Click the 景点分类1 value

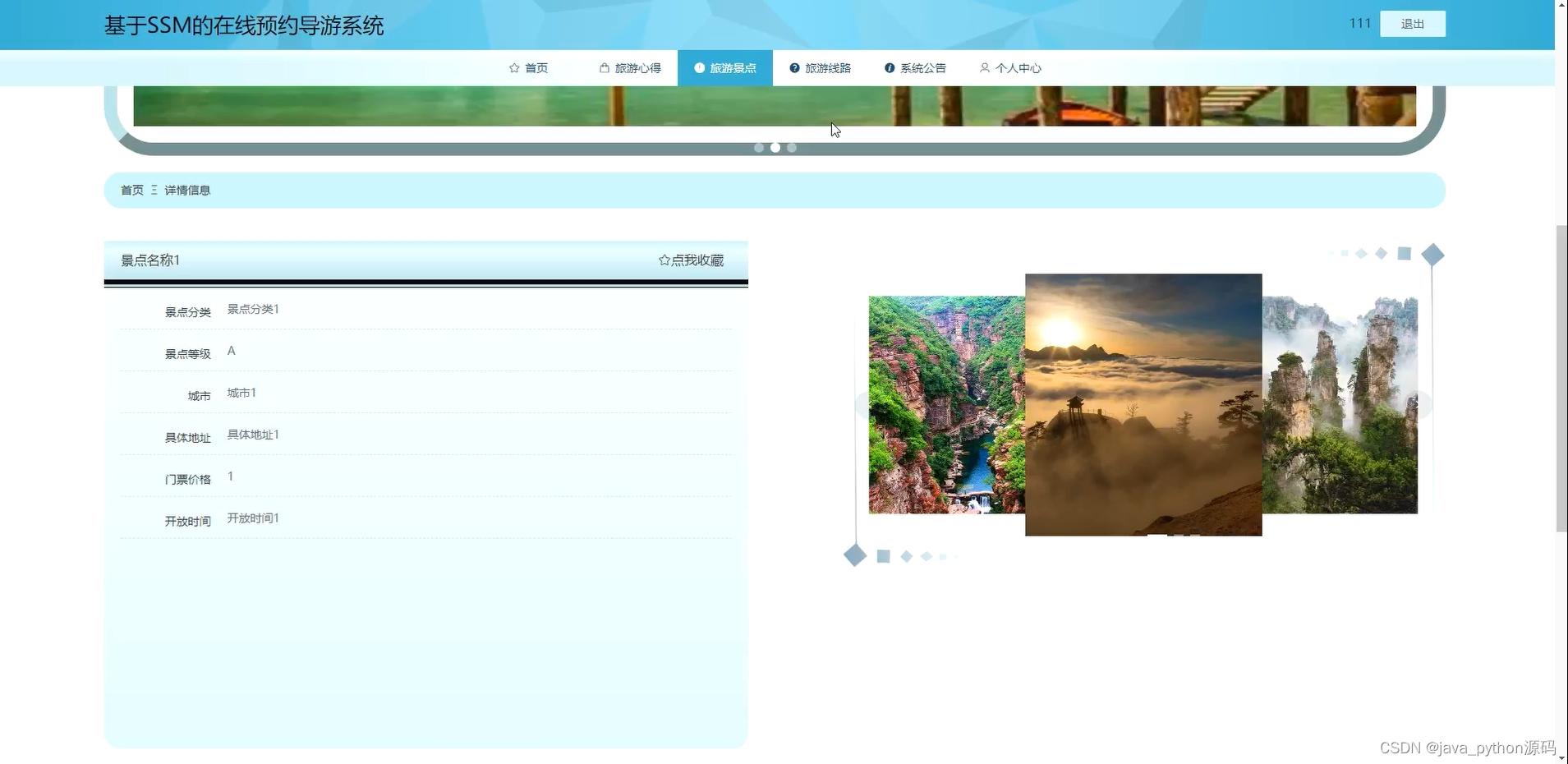pos(253,309)
